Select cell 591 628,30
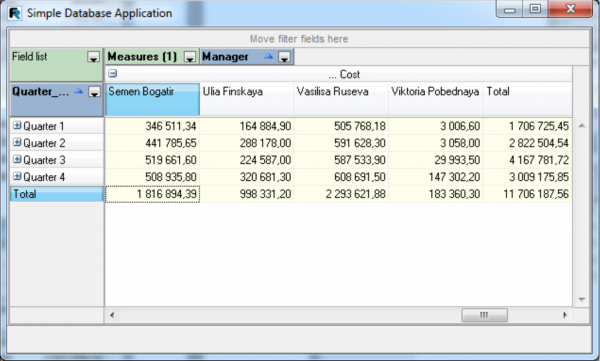 click(x=341, y=143)
